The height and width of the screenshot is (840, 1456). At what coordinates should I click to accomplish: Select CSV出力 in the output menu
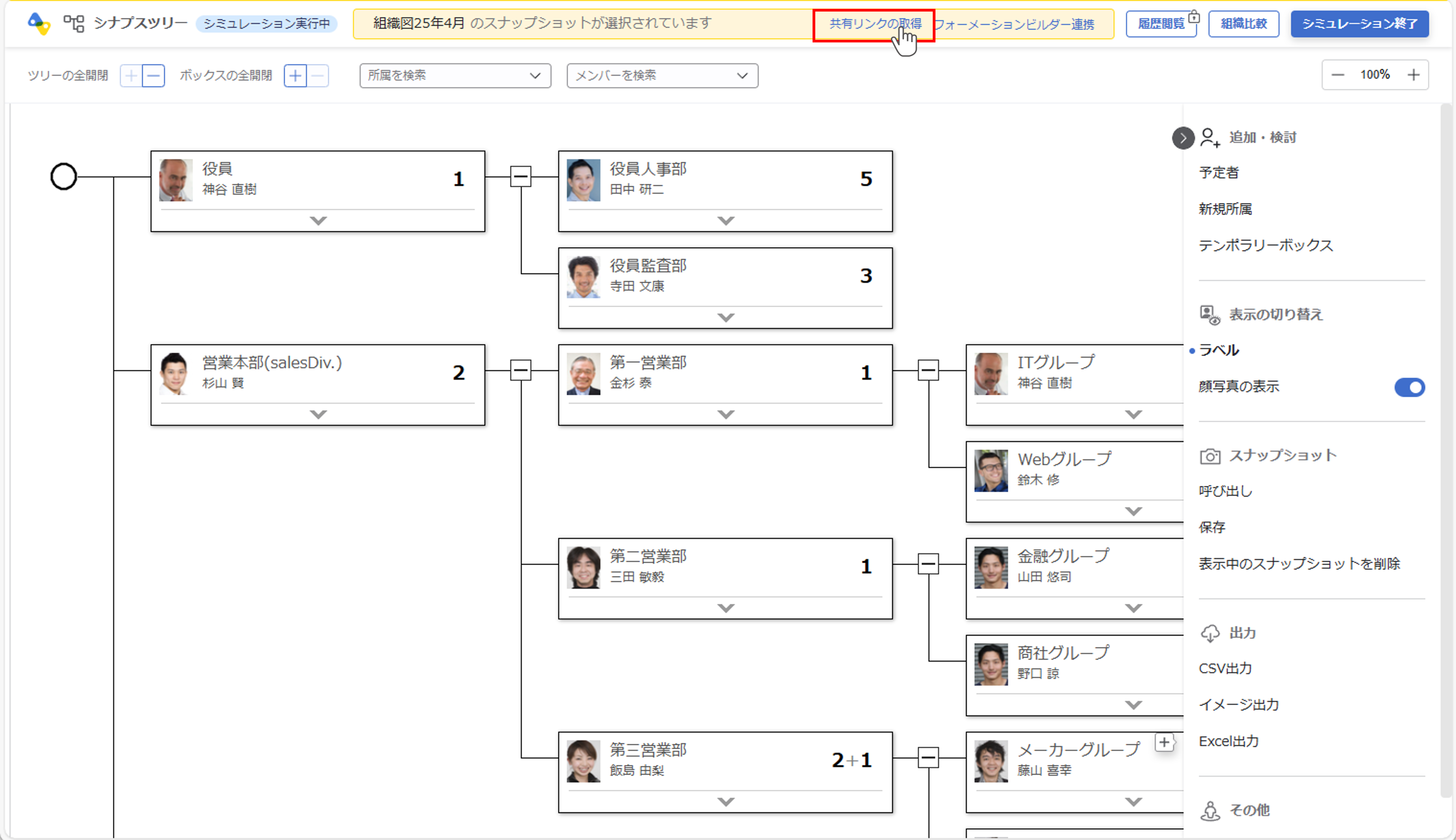click(1225, 669)
